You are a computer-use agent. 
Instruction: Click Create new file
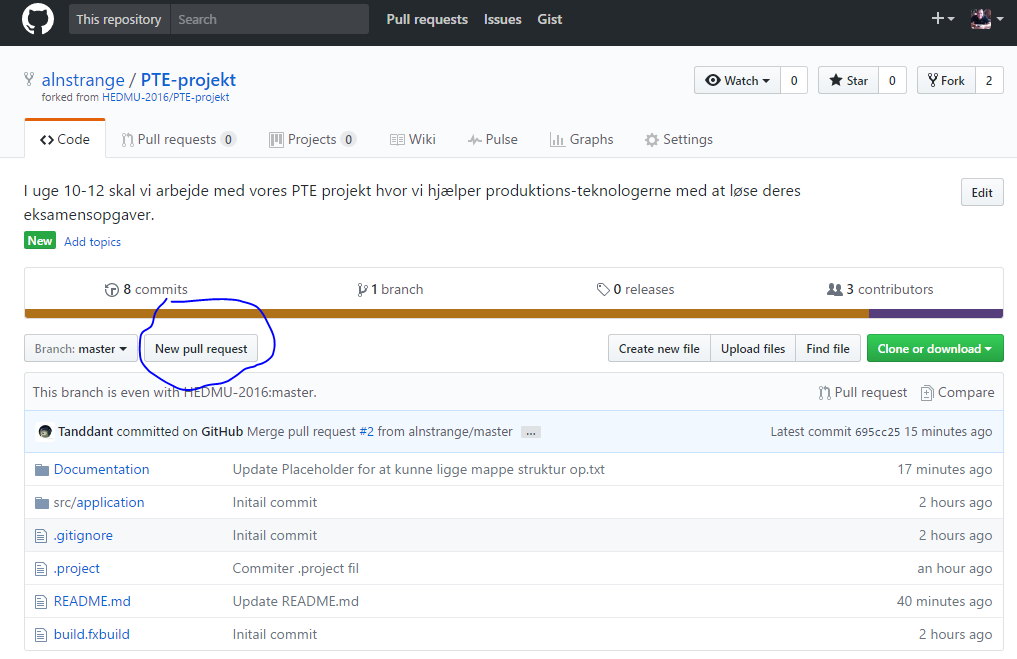point(659,349)
